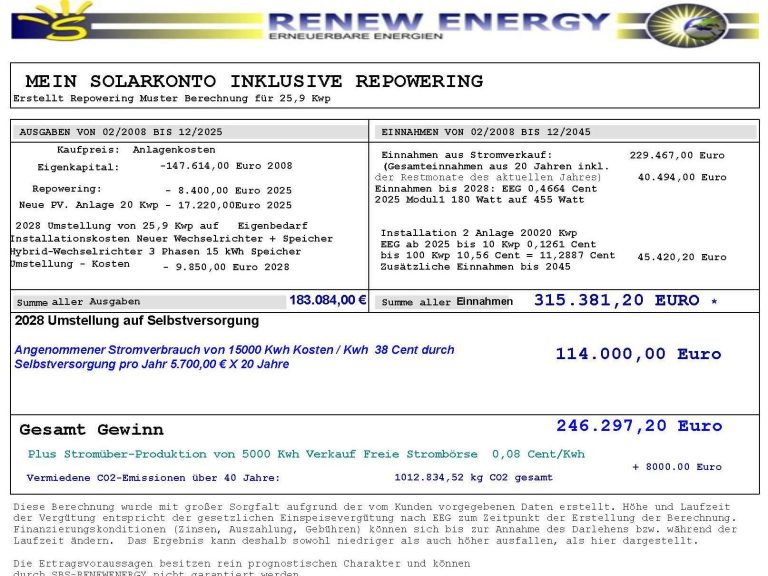
Task: Click 'Zusätzliche Einnahmen bis 2045' line
Action: pos(476,266)
